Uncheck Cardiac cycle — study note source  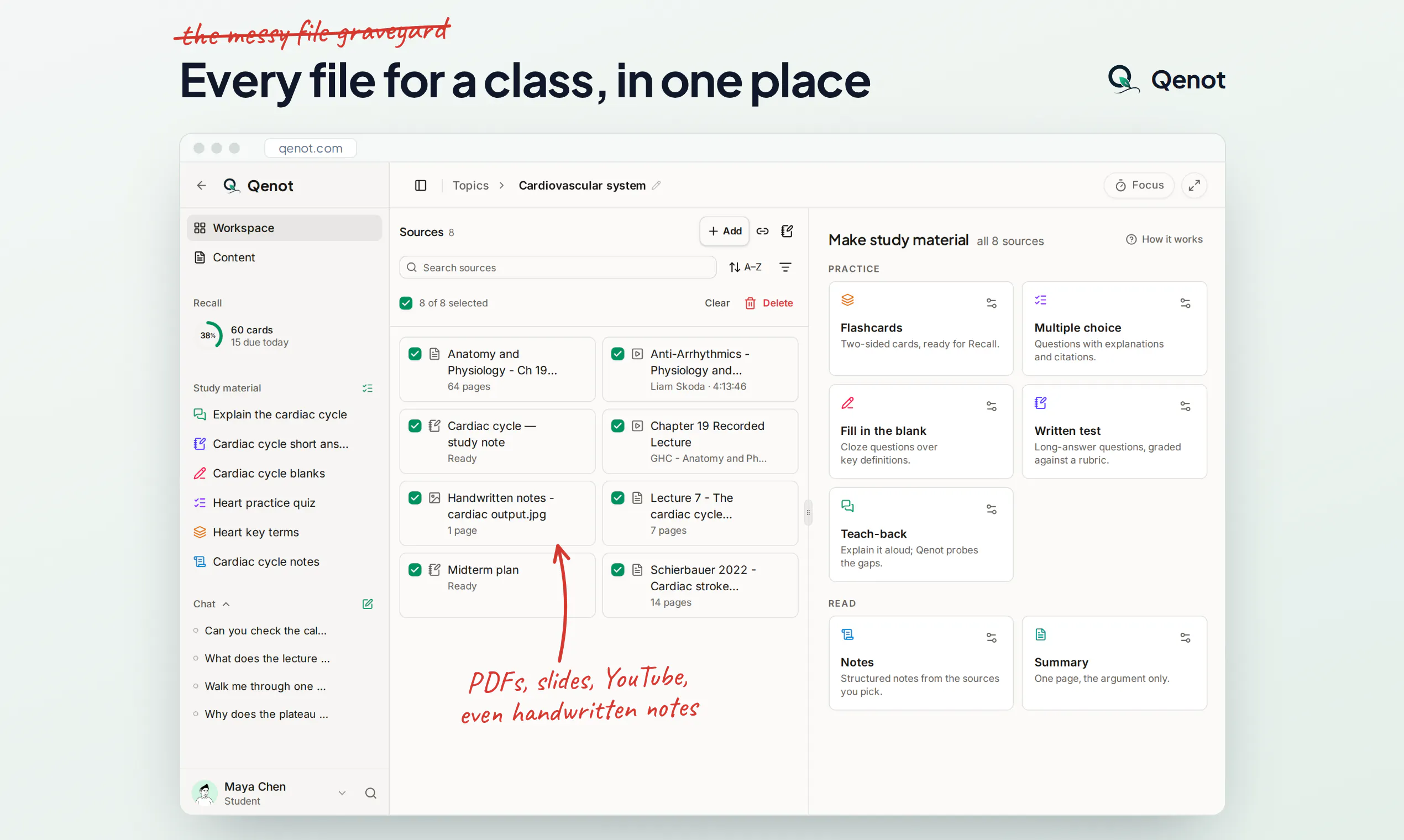pos(415,426)
